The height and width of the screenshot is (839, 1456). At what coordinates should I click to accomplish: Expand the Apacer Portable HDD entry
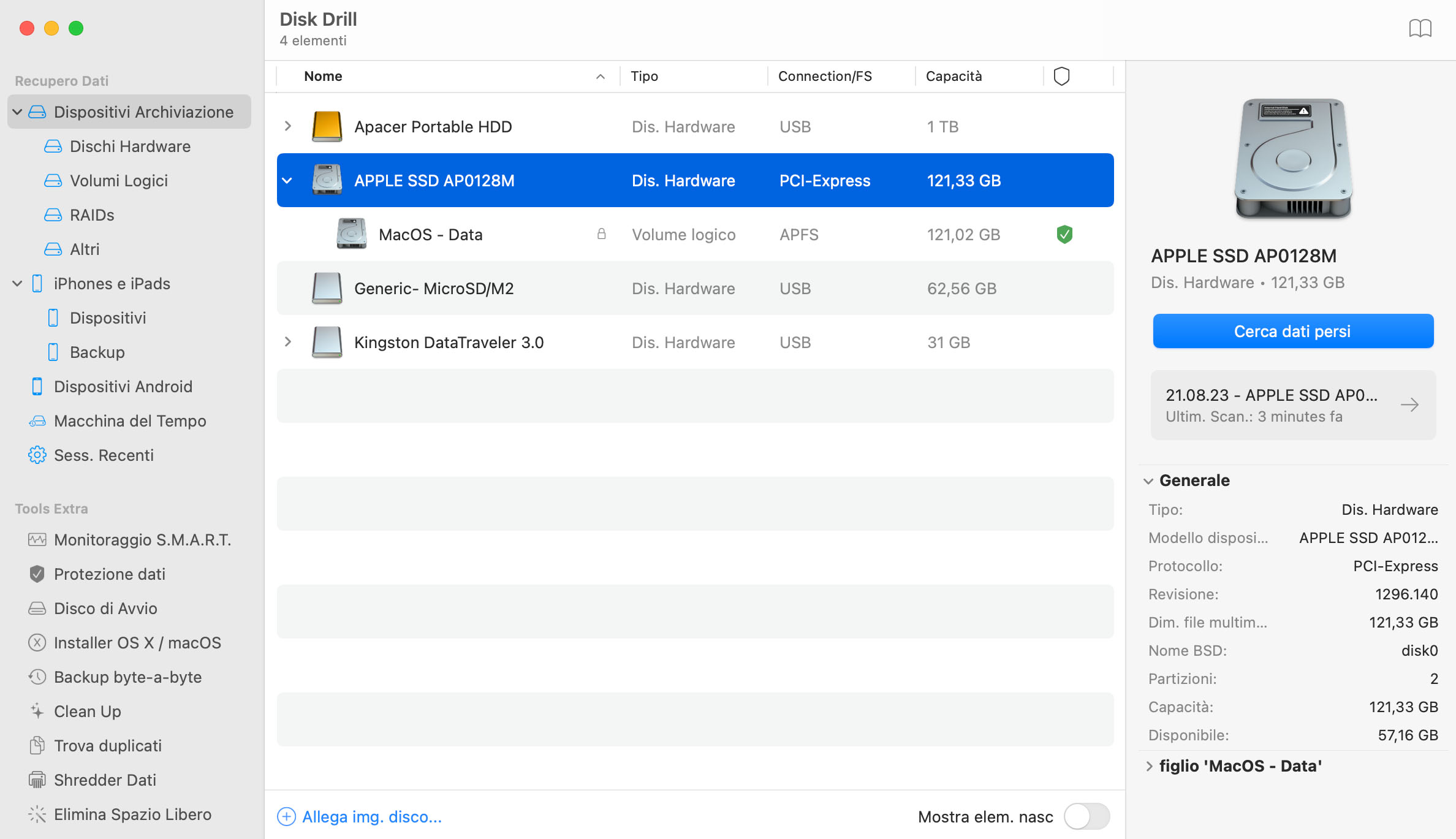288,126
